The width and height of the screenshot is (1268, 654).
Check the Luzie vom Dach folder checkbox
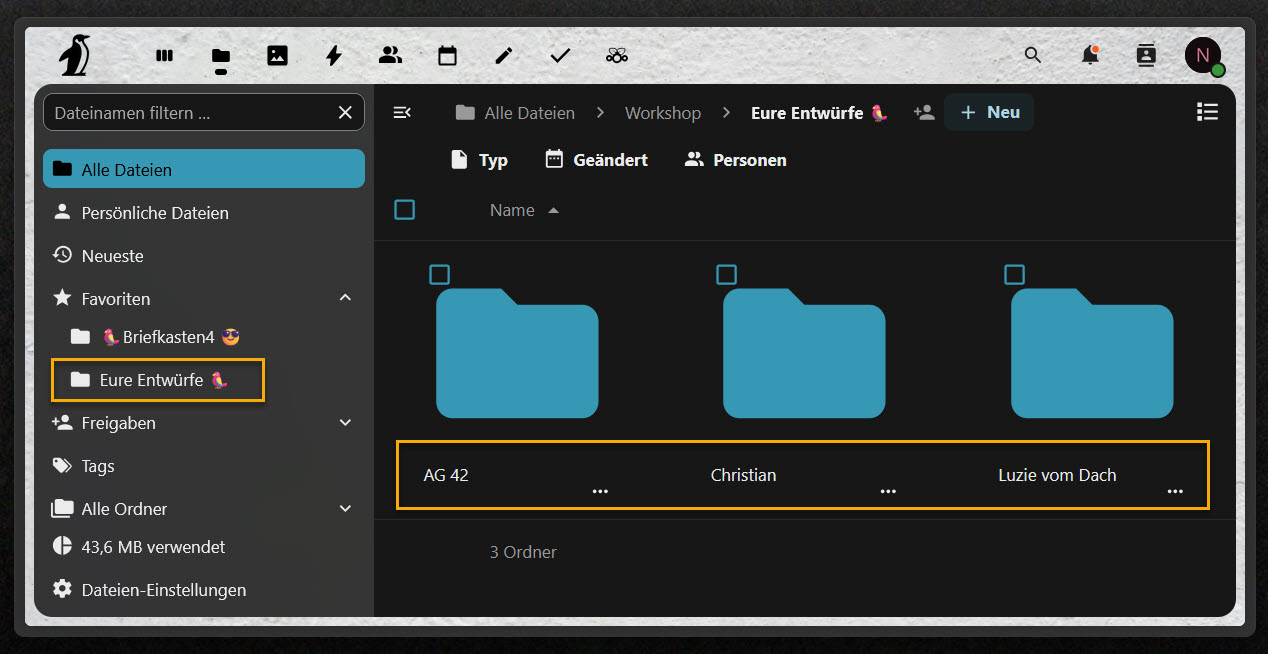pos(1015,275)
